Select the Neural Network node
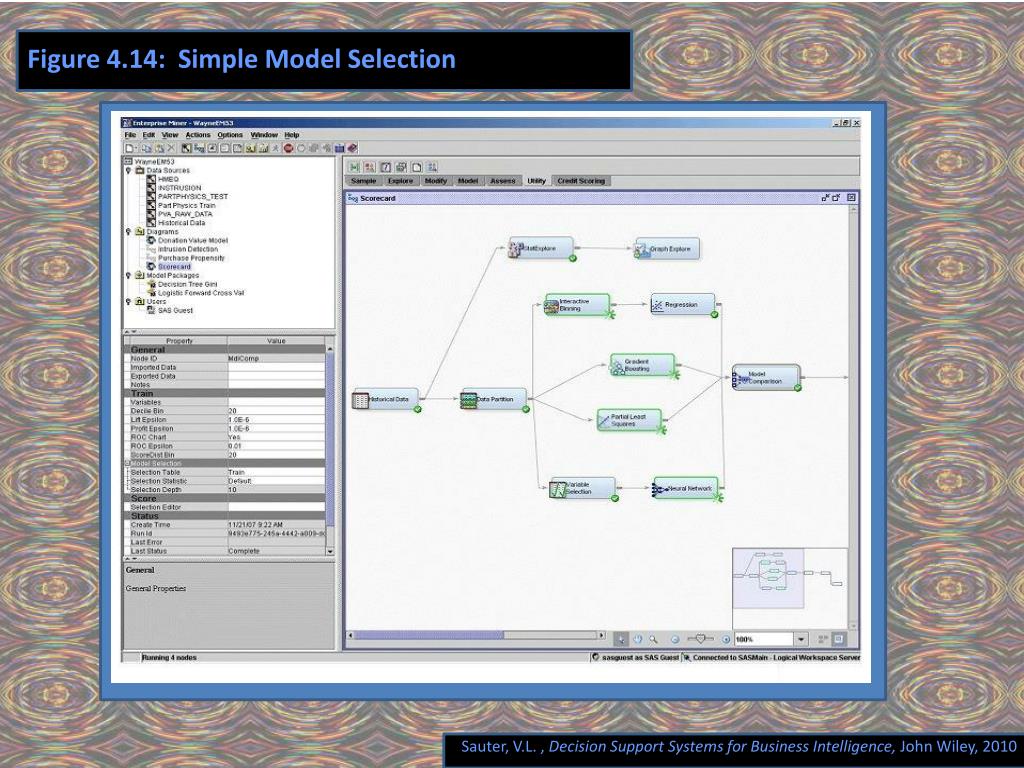1024x768 pixels. [686, 488]
